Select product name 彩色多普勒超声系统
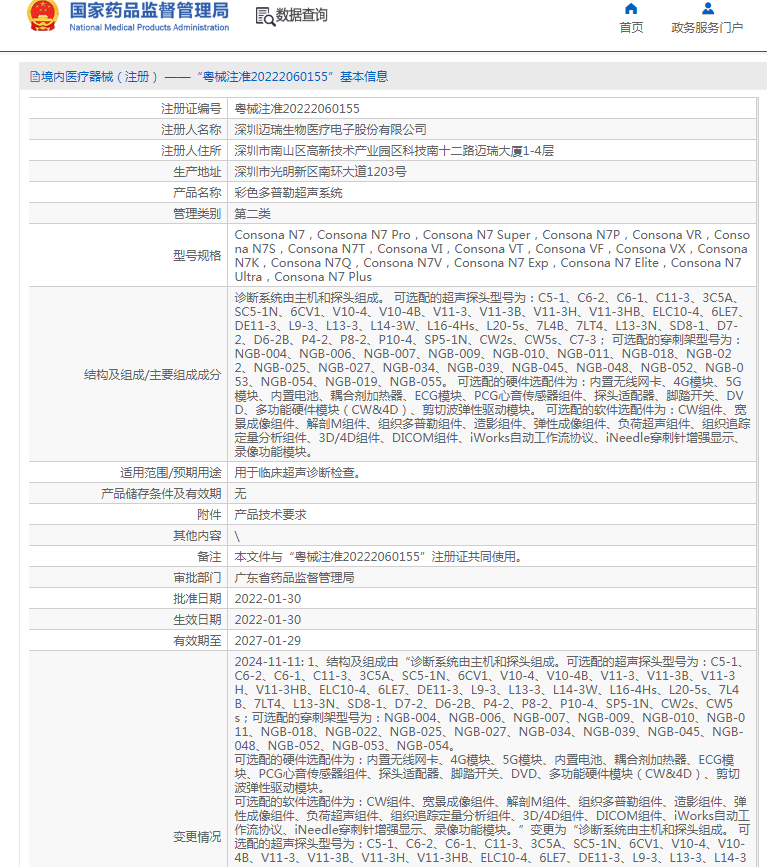The width and height of the screenshot is (767, 867). coord(288,193)
